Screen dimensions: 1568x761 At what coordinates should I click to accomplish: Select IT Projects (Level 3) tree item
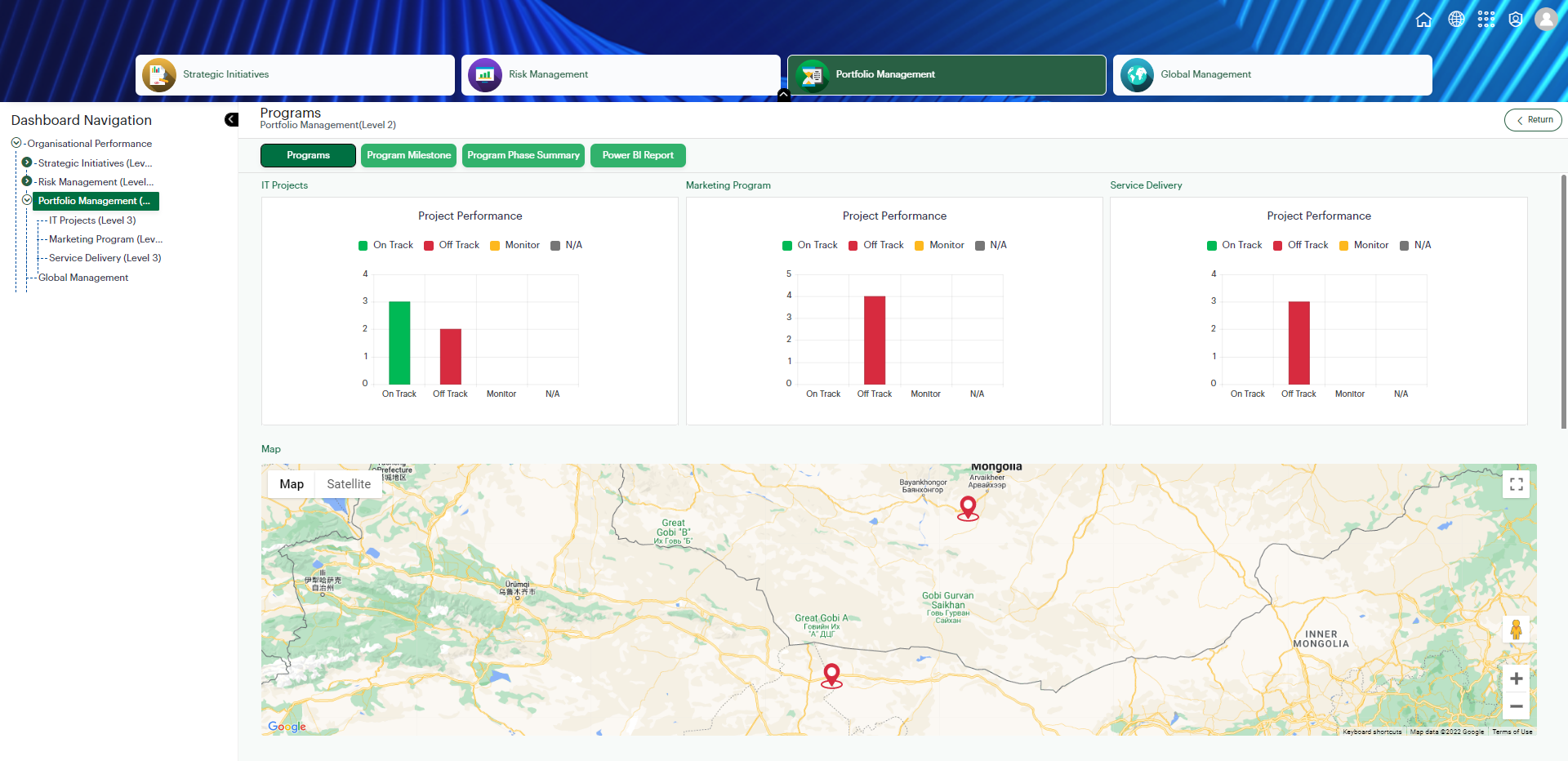[92, 220]
